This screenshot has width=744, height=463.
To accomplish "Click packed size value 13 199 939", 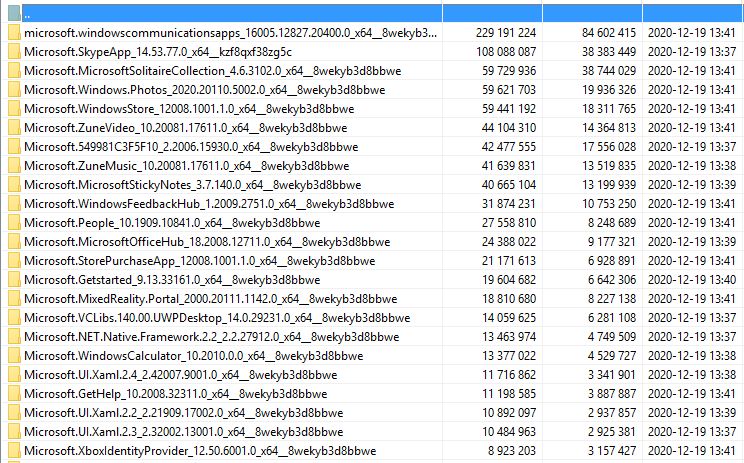I will tap(609, 185).
